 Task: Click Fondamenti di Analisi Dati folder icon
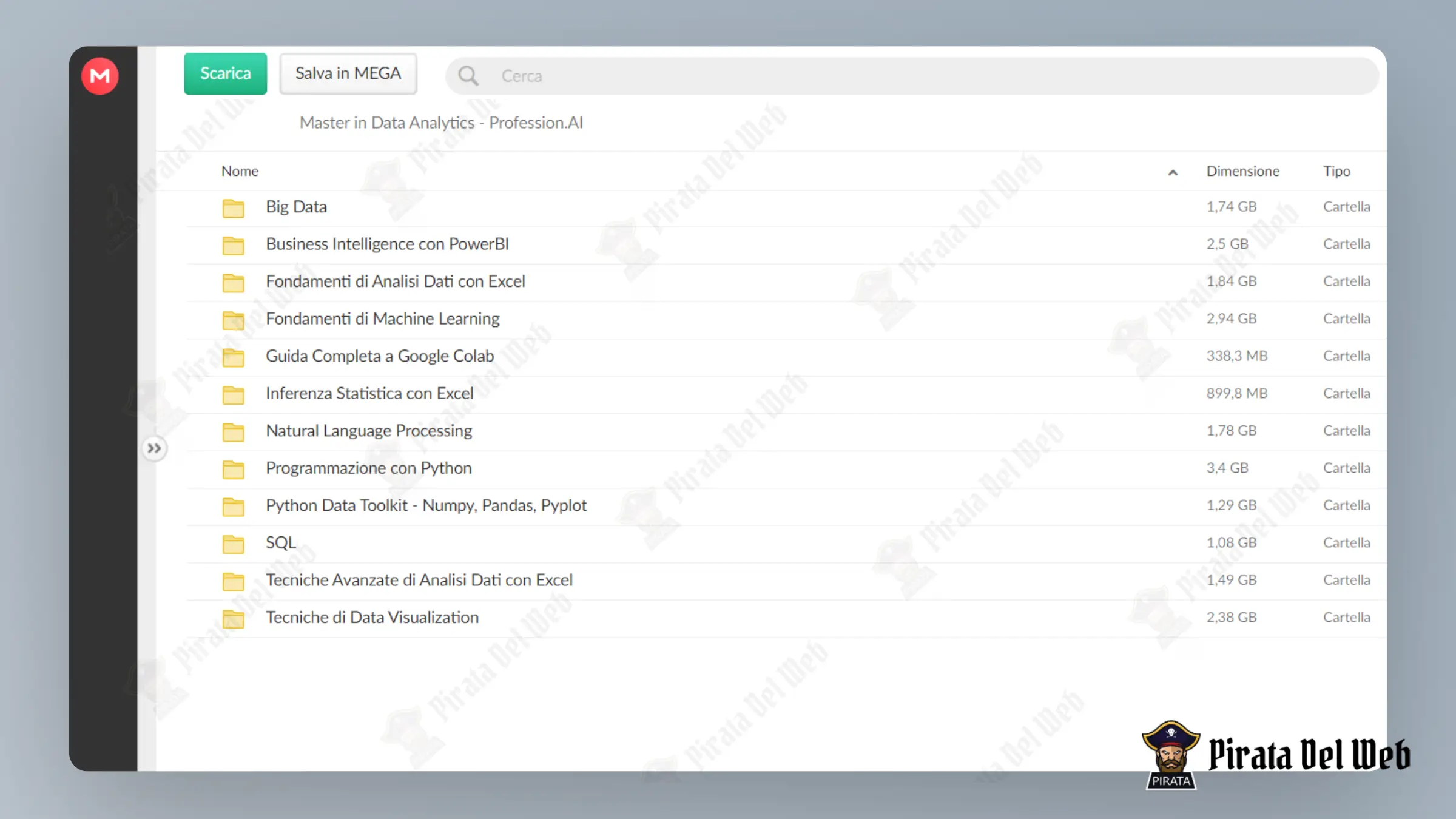[x=233, y=283]
